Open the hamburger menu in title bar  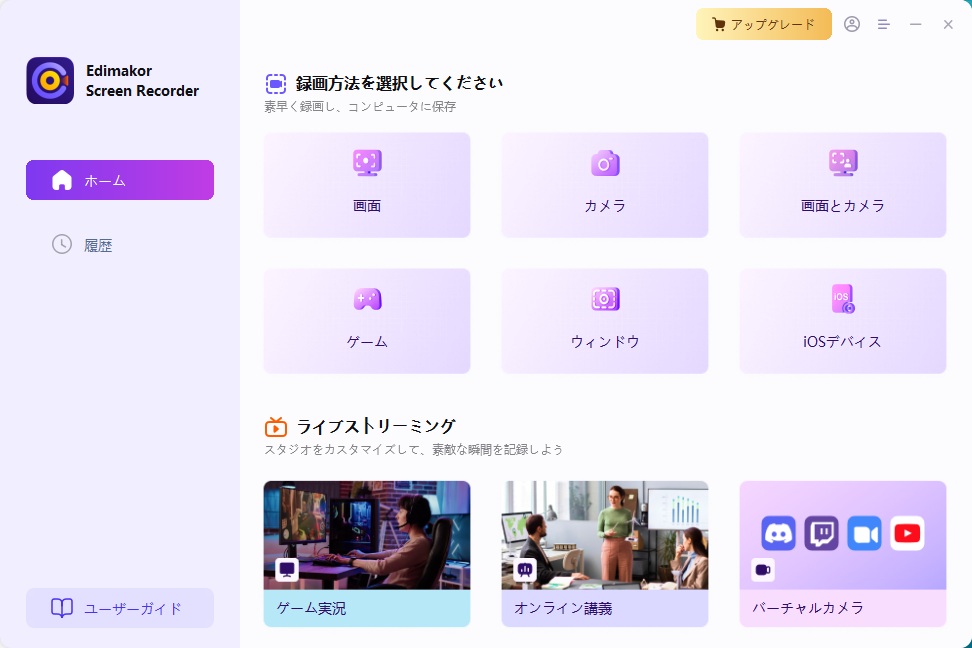[884, 24]
